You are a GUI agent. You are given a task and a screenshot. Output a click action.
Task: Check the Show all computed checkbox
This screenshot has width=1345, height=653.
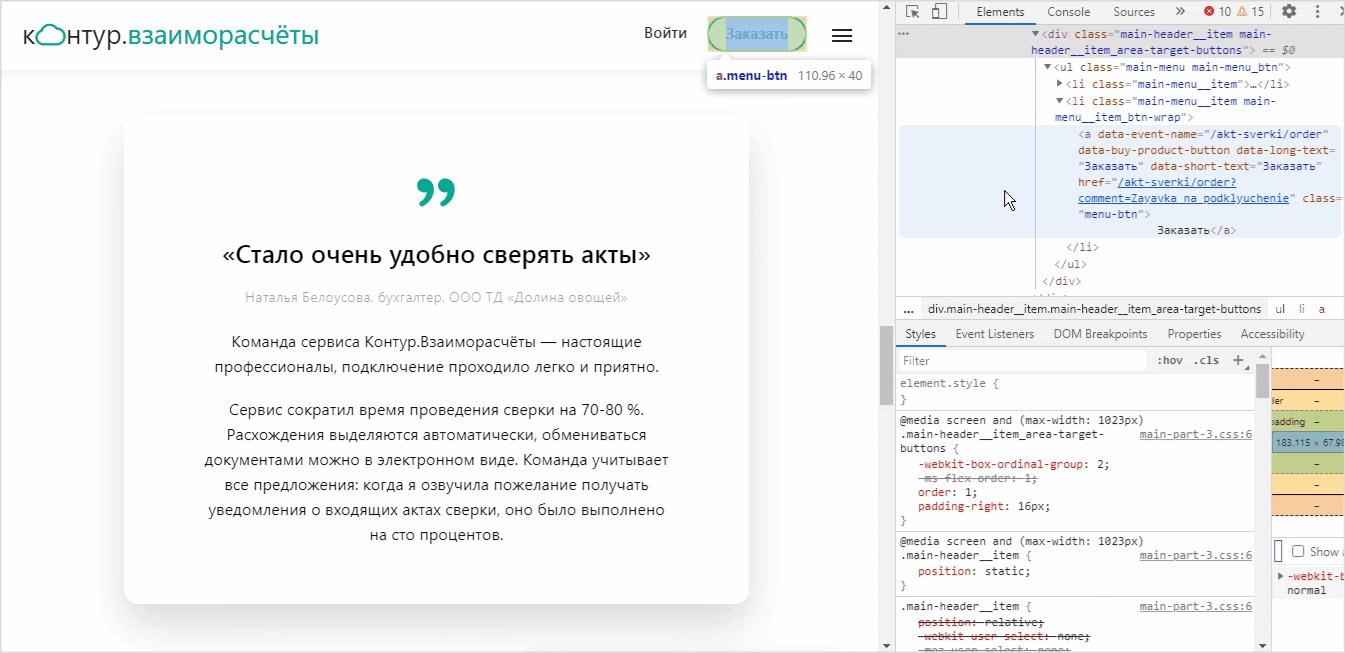[x=1298, y=551]
